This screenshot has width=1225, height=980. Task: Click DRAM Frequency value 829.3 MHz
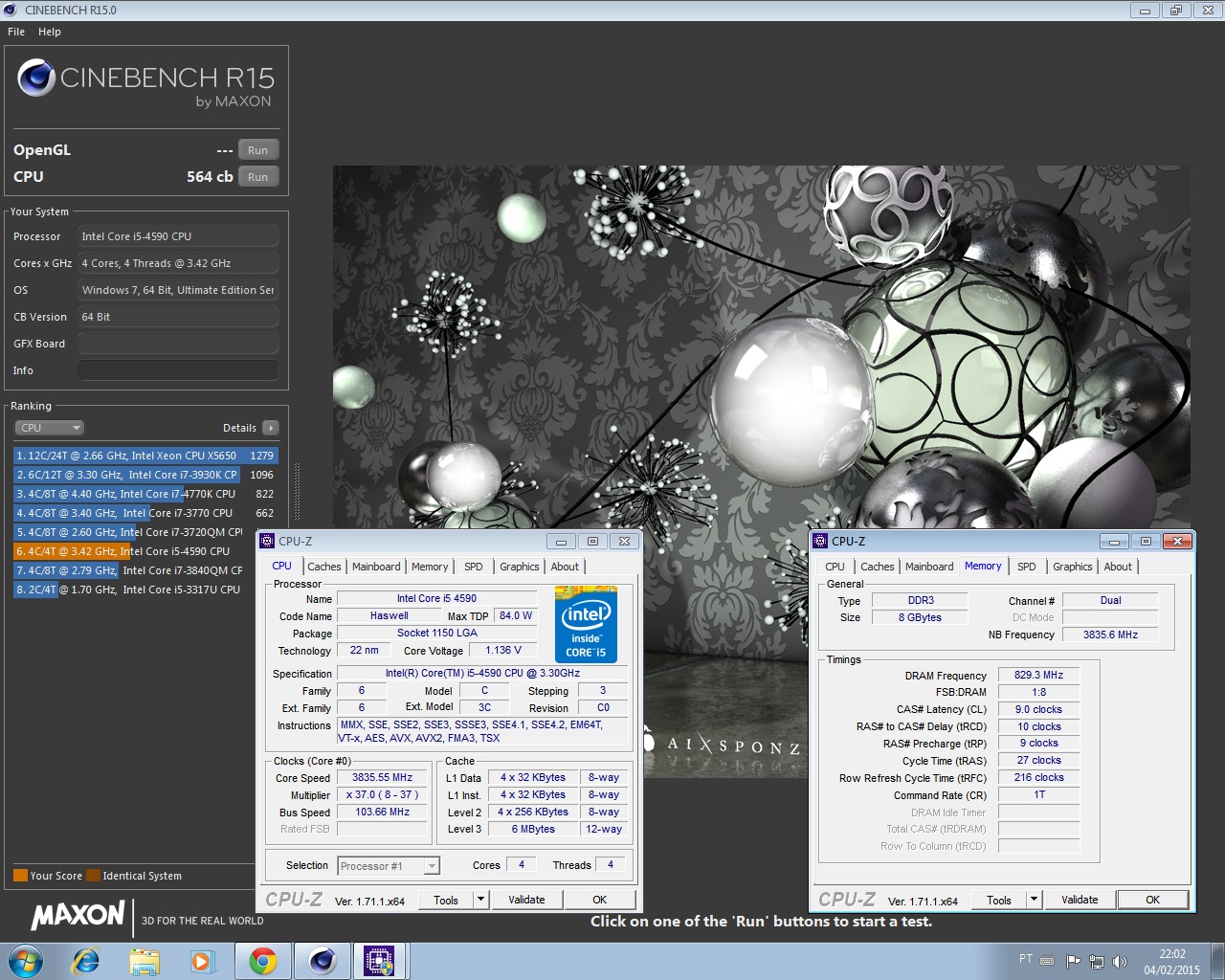click(1039, 675)
